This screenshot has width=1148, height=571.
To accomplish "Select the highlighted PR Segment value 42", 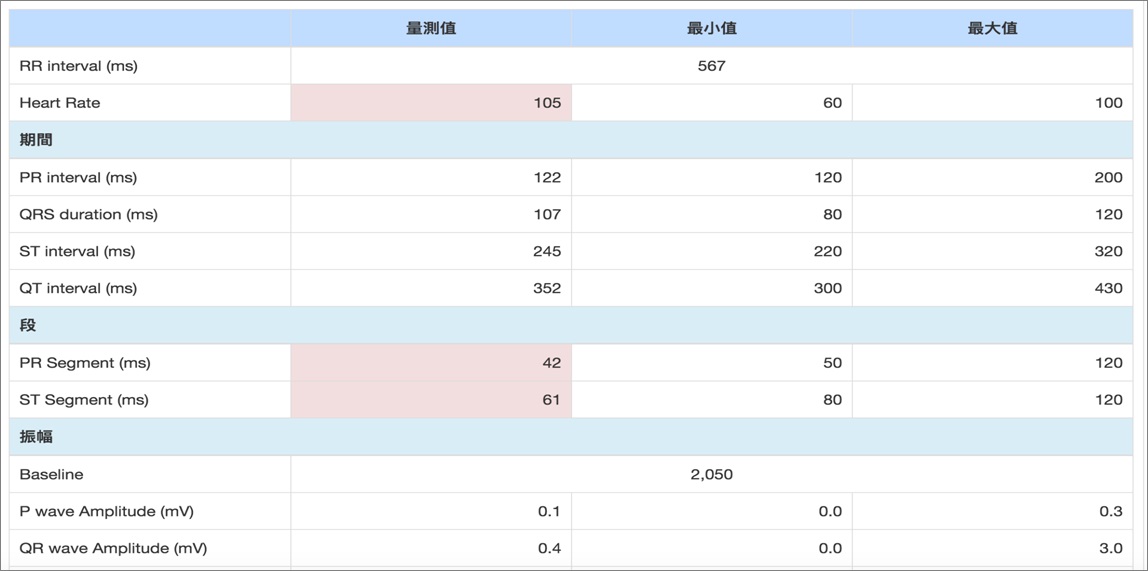I will click(x=551, y=363).
